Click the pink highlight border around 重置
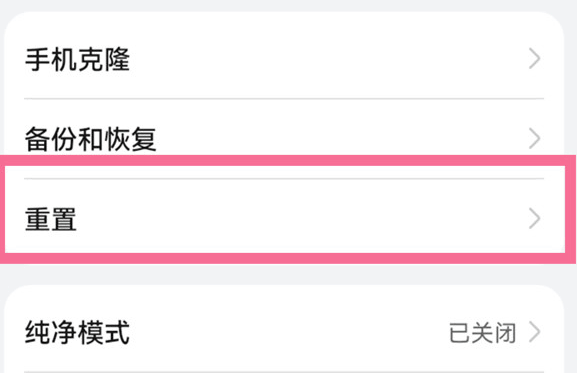 pyautogui.click(x=288, y=160)
